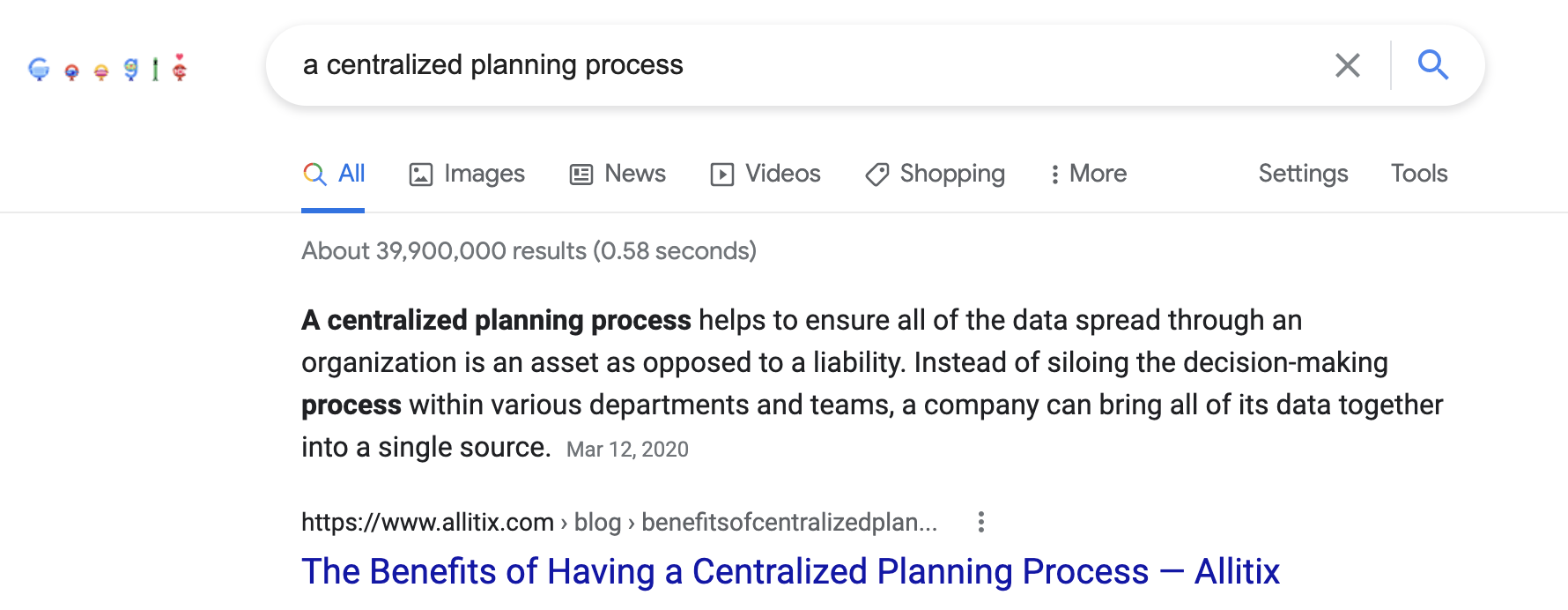The width and height of the screenshot is (1568, 610).
Task: Click the benefitsofcentralizedplan breadcrumb segment
Action: pyautogui.click(x=788, y=522)
